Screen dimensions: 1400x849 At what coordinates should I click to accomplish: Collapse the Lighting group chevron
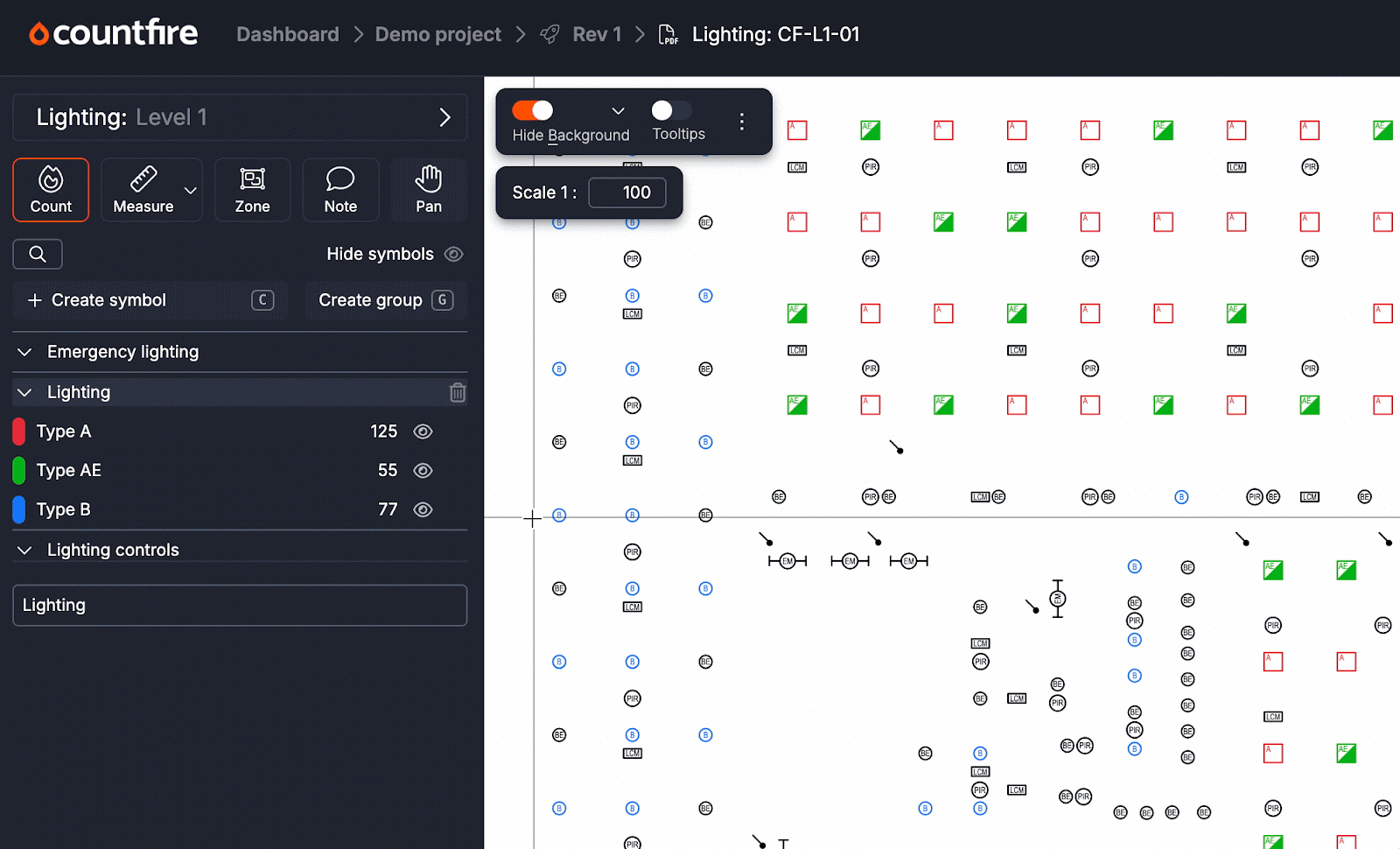[24, 392]
